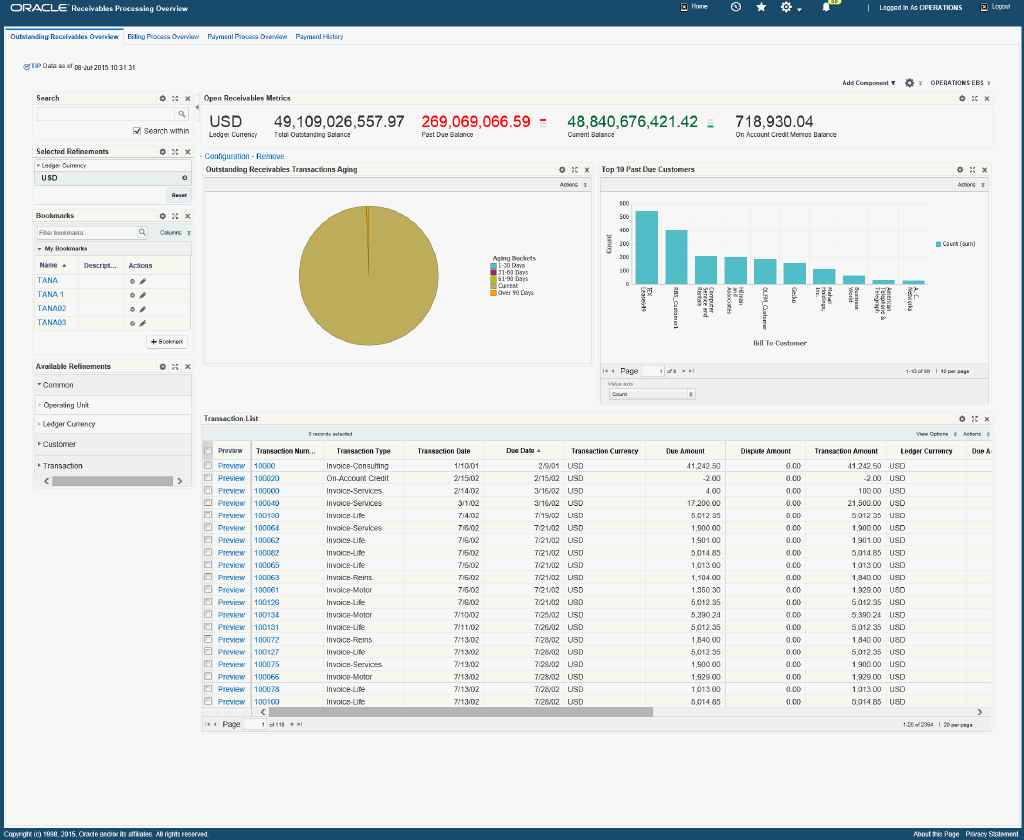1024x840 pixels.
Task: Open the Add Component dropdown
Action: click(x=868, y=83)
